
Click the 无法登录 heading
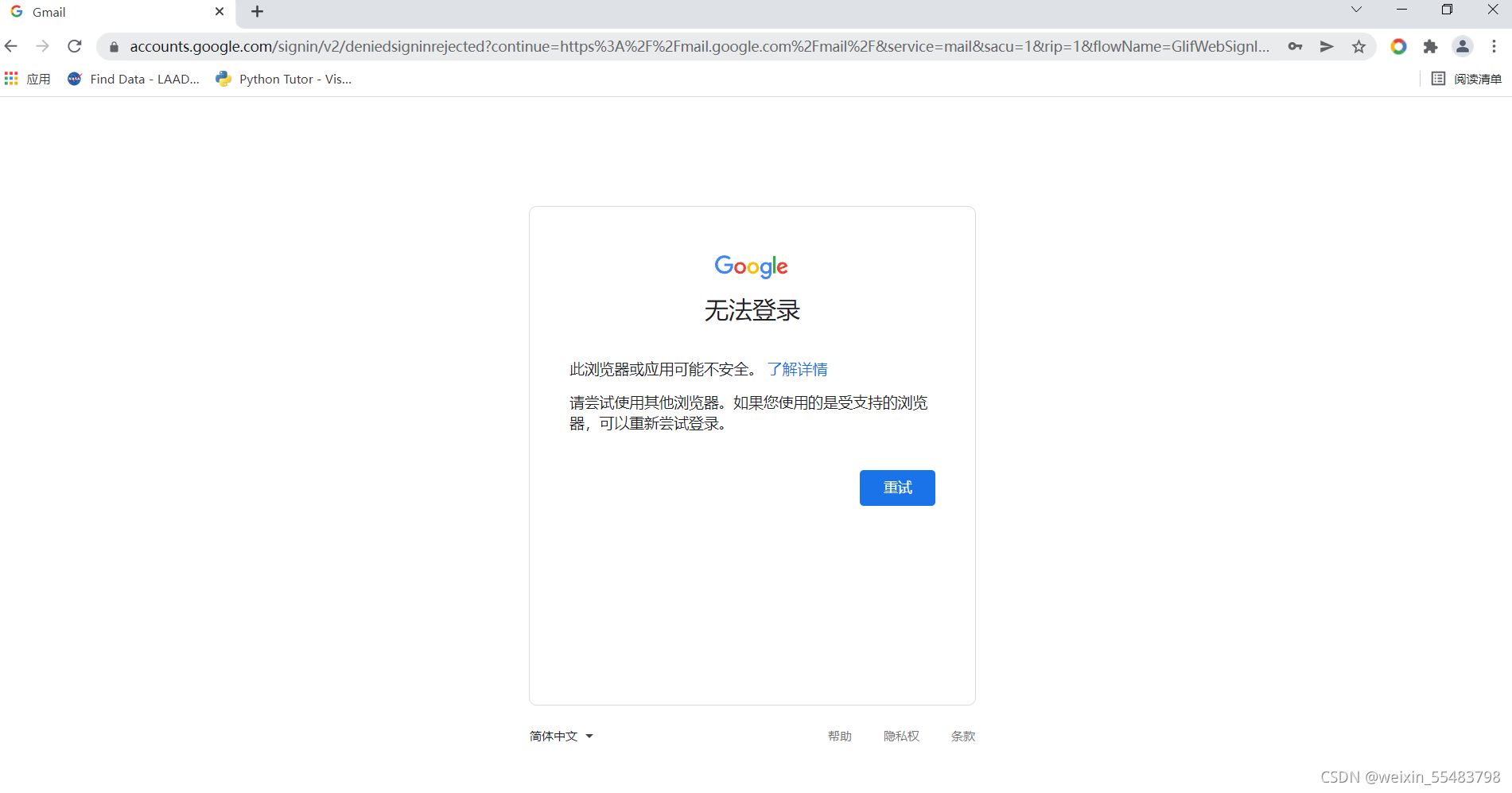point(752,310)
